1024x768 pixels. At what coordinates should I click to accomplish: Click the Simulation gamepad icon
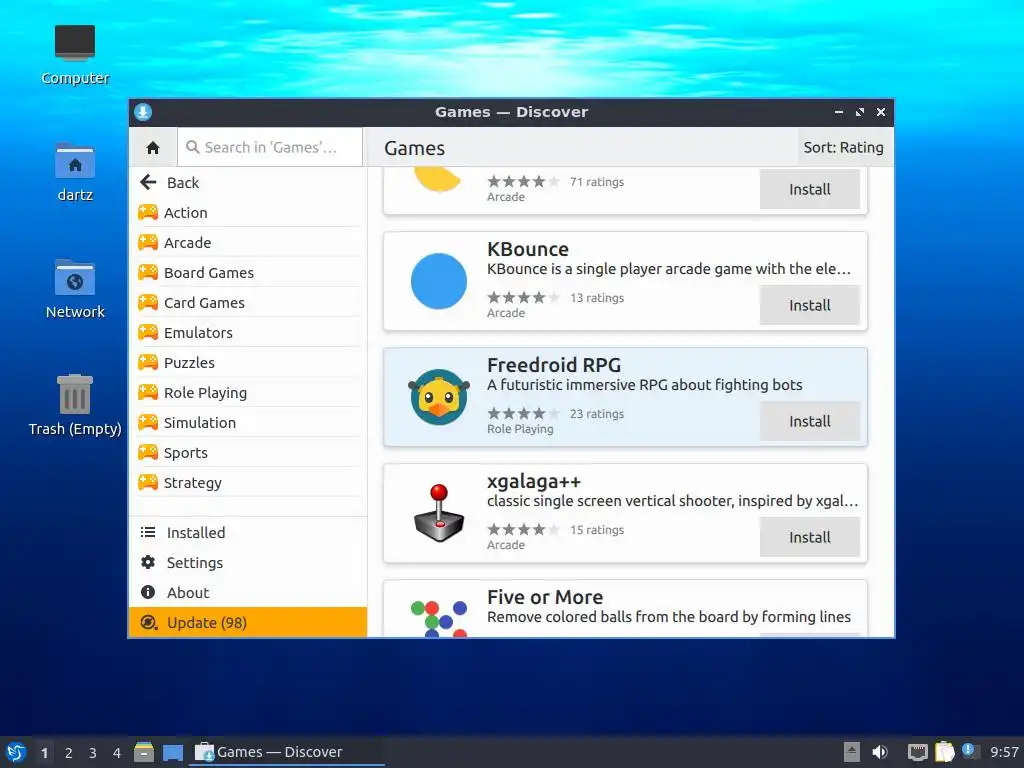point(148,422)
